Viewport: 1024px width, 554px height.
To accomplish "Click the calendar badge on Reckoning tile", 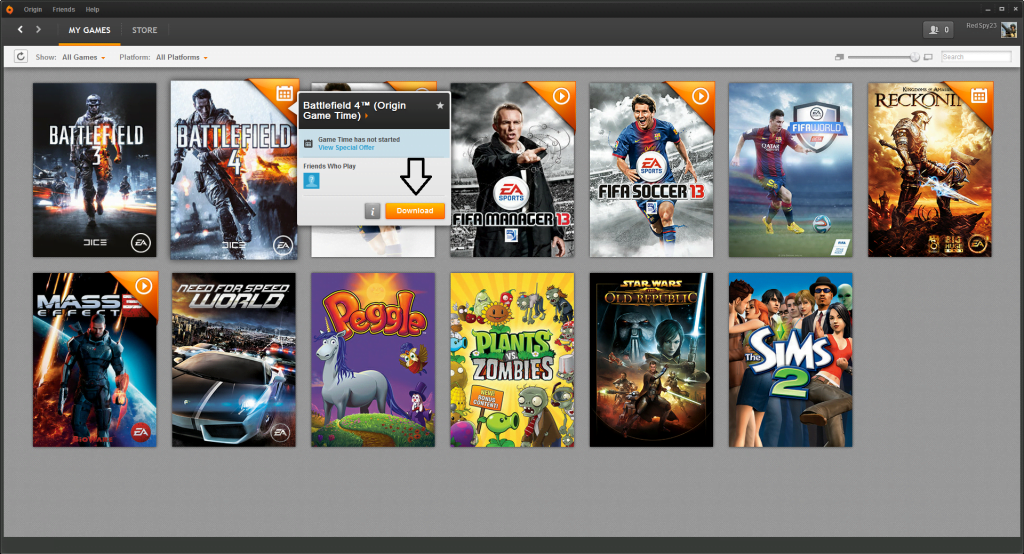I will pos(979,95).
